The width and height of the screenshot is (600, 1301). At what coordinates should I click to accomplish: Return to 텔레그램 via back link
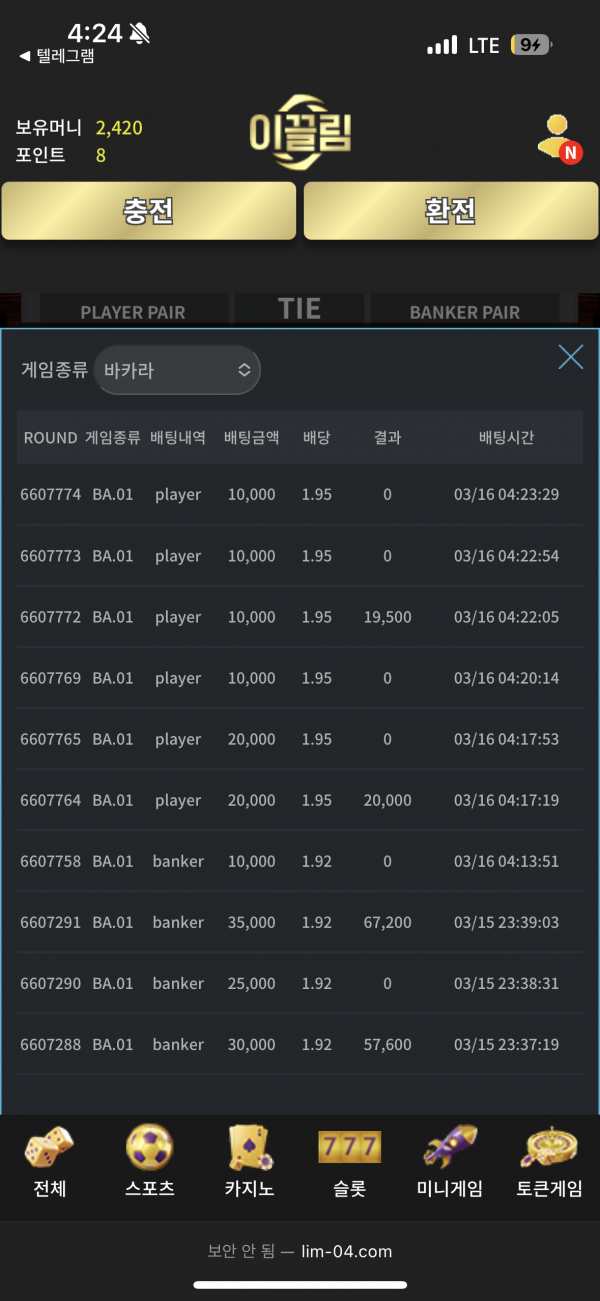click(57, 57)
